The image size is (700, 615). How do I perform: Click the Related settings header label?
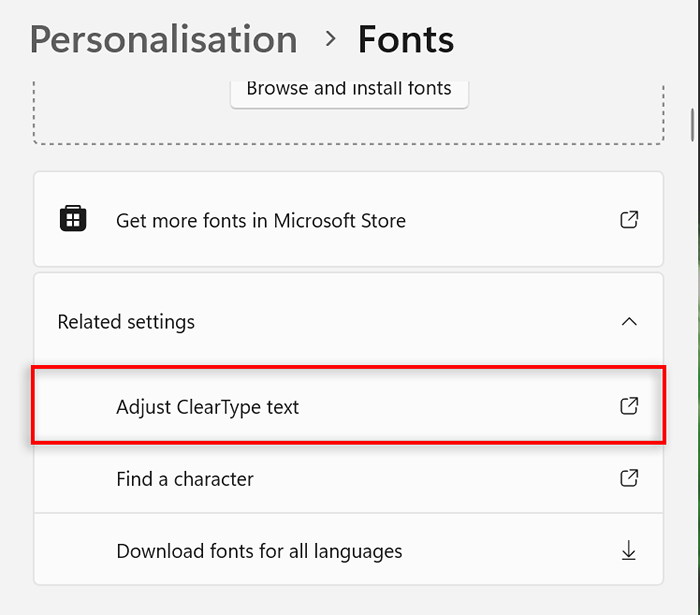(126, 322)
